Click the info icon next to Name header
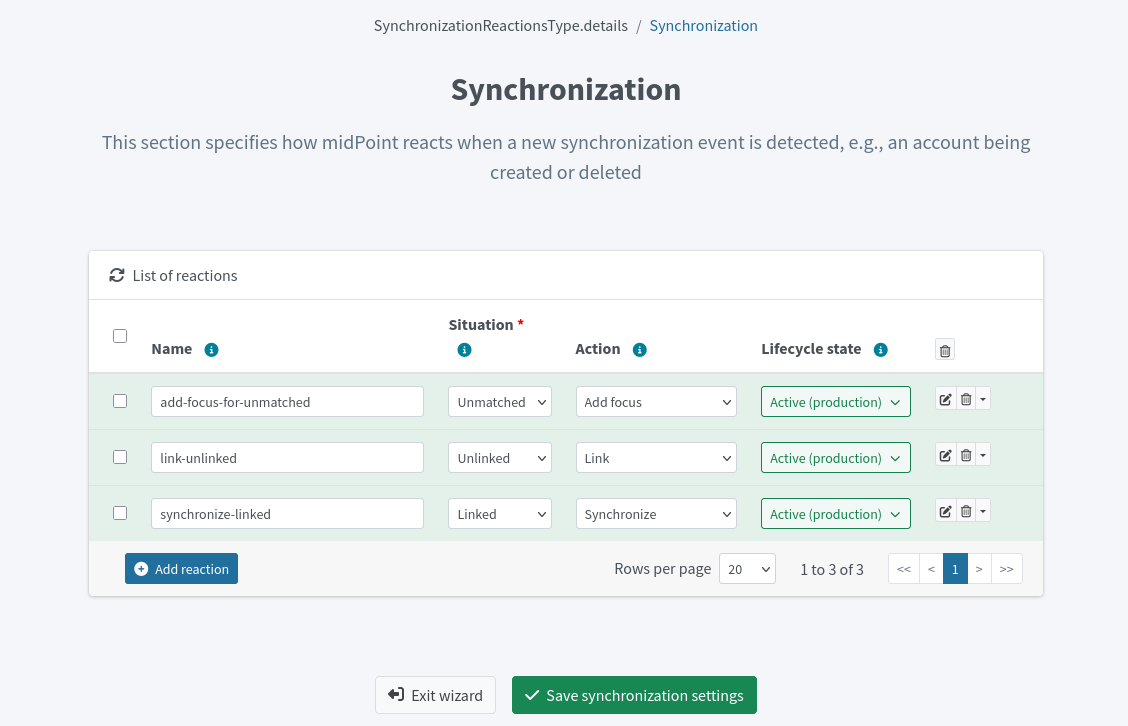 [211, 349]
